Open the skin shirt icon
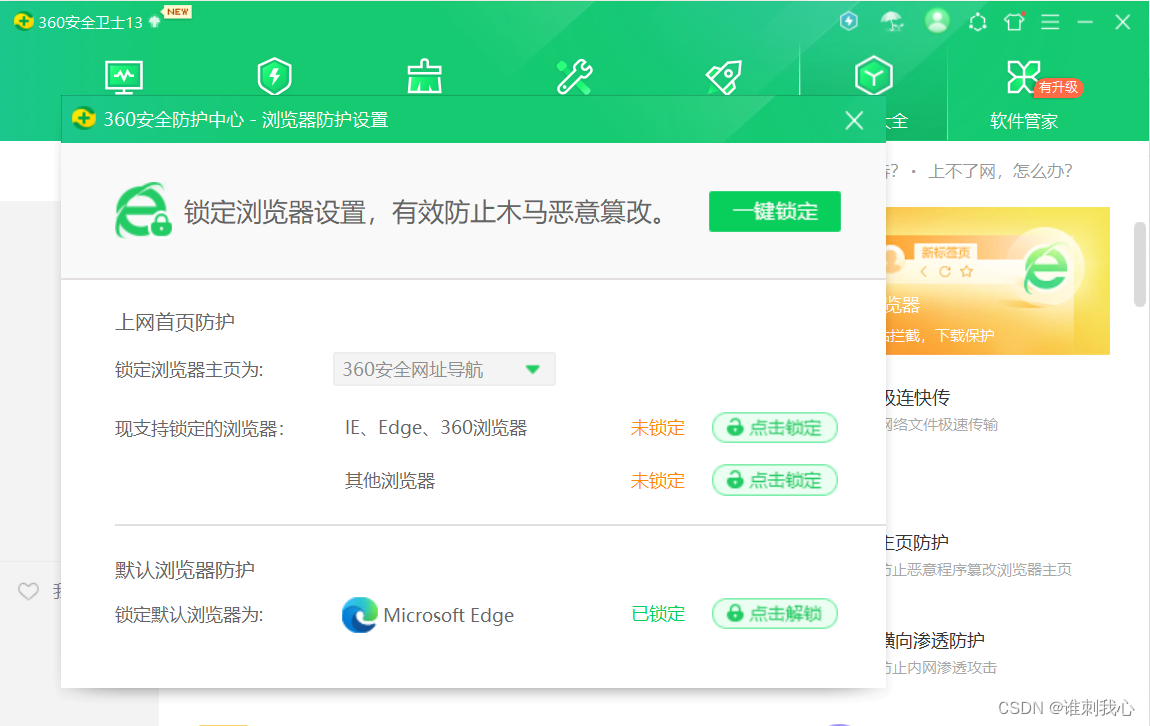 [1014, 22]
